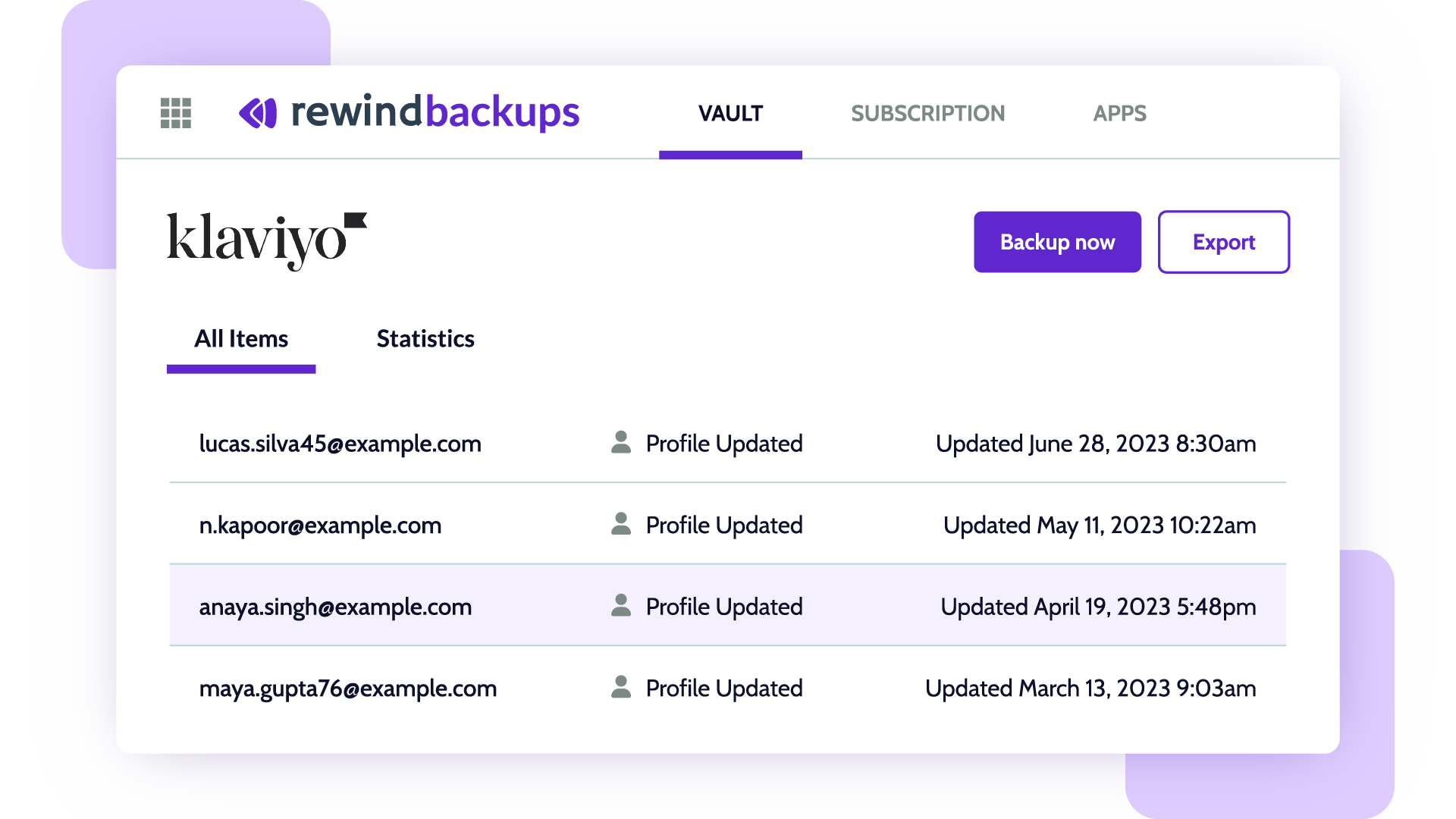Click the rewindbackups wordmark text
Image resolution: width=1456 pixels, height=819 pixels.
pos(435,113)
